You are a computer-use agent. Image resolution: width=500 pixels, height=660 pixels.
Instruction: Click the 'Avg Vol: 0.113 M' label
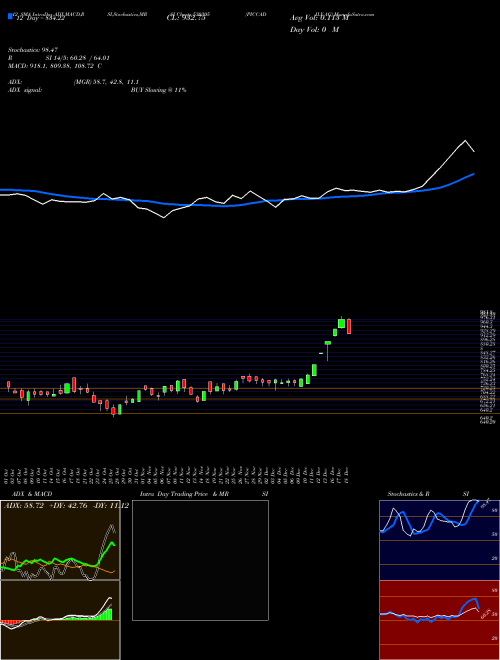point(319,18)
